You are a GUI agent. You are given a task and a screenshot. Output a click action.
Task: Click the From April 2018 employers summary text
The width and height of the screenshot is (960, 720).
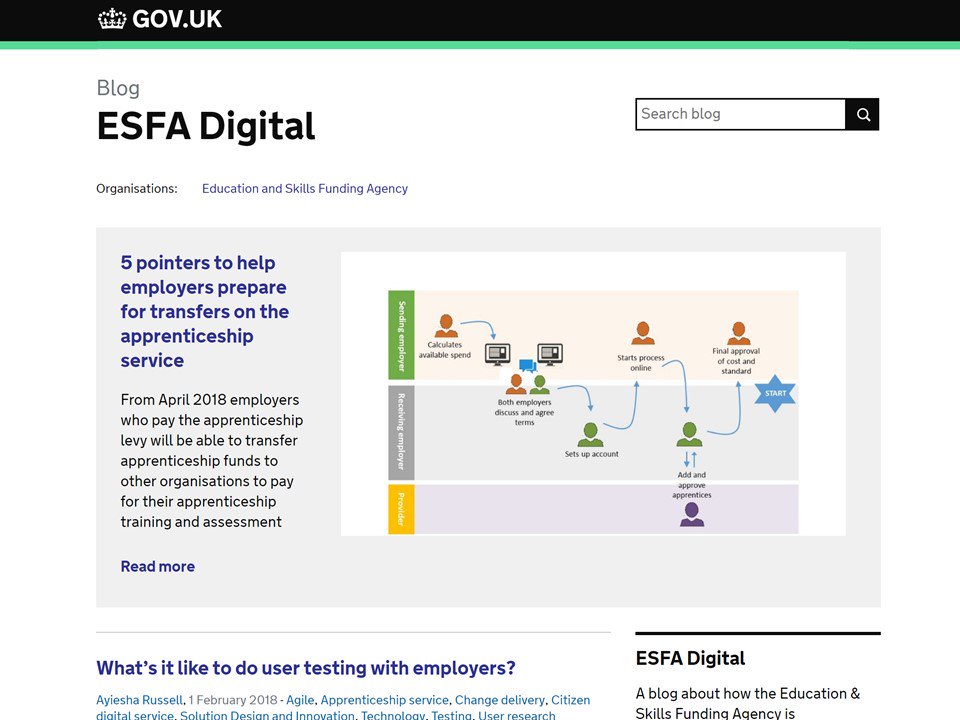[212, 460]
